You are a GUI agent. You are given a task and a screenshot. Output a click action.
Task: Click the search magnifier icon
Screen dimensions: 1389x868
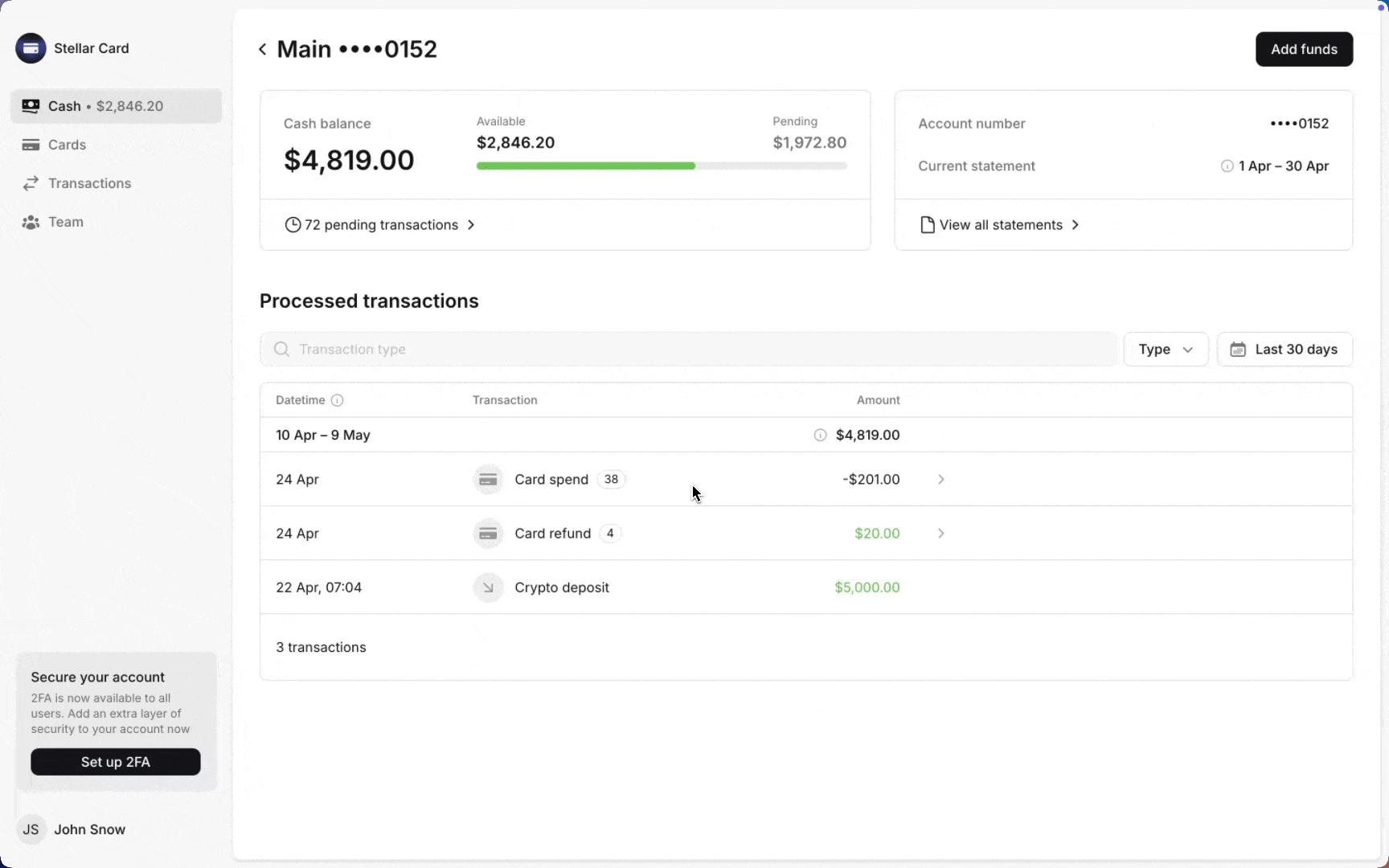point(281,349)
